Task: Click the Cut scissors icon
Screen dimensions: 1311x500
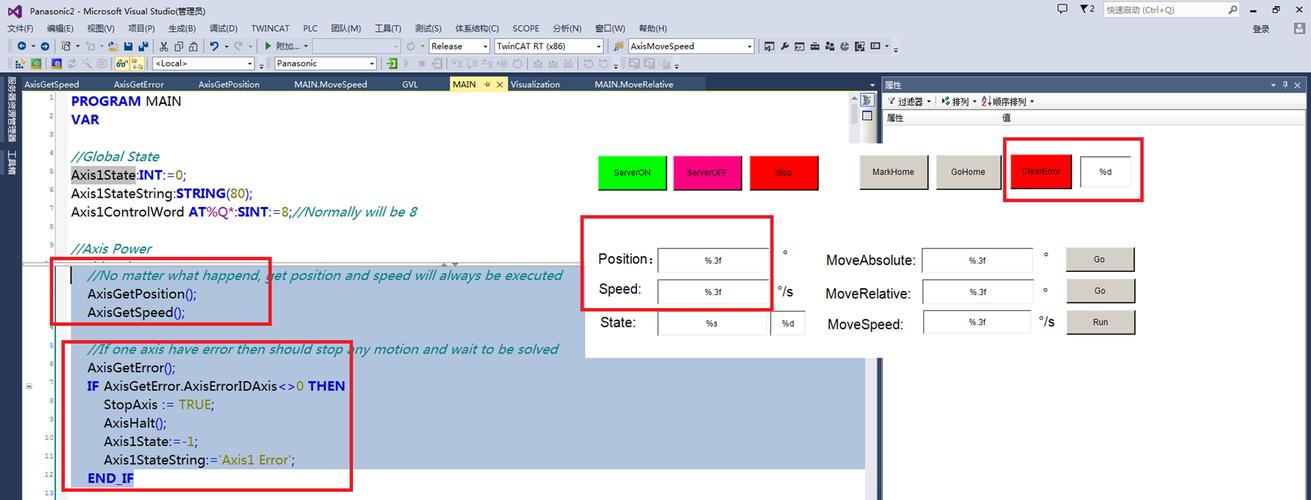Action: tap(162, 46)
